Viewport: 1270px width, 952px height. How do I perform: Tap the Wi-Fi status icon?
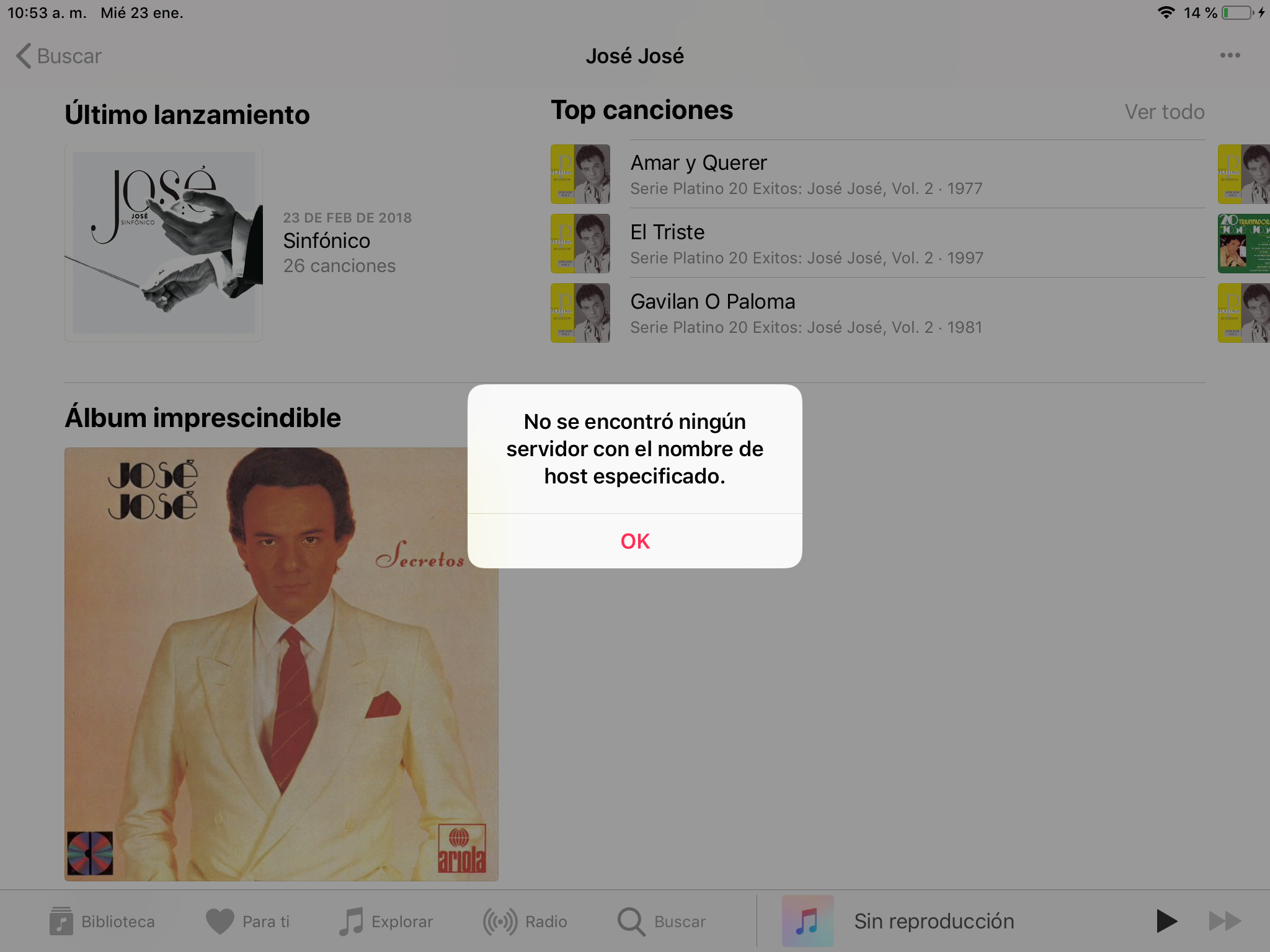tap(1166, 12)
